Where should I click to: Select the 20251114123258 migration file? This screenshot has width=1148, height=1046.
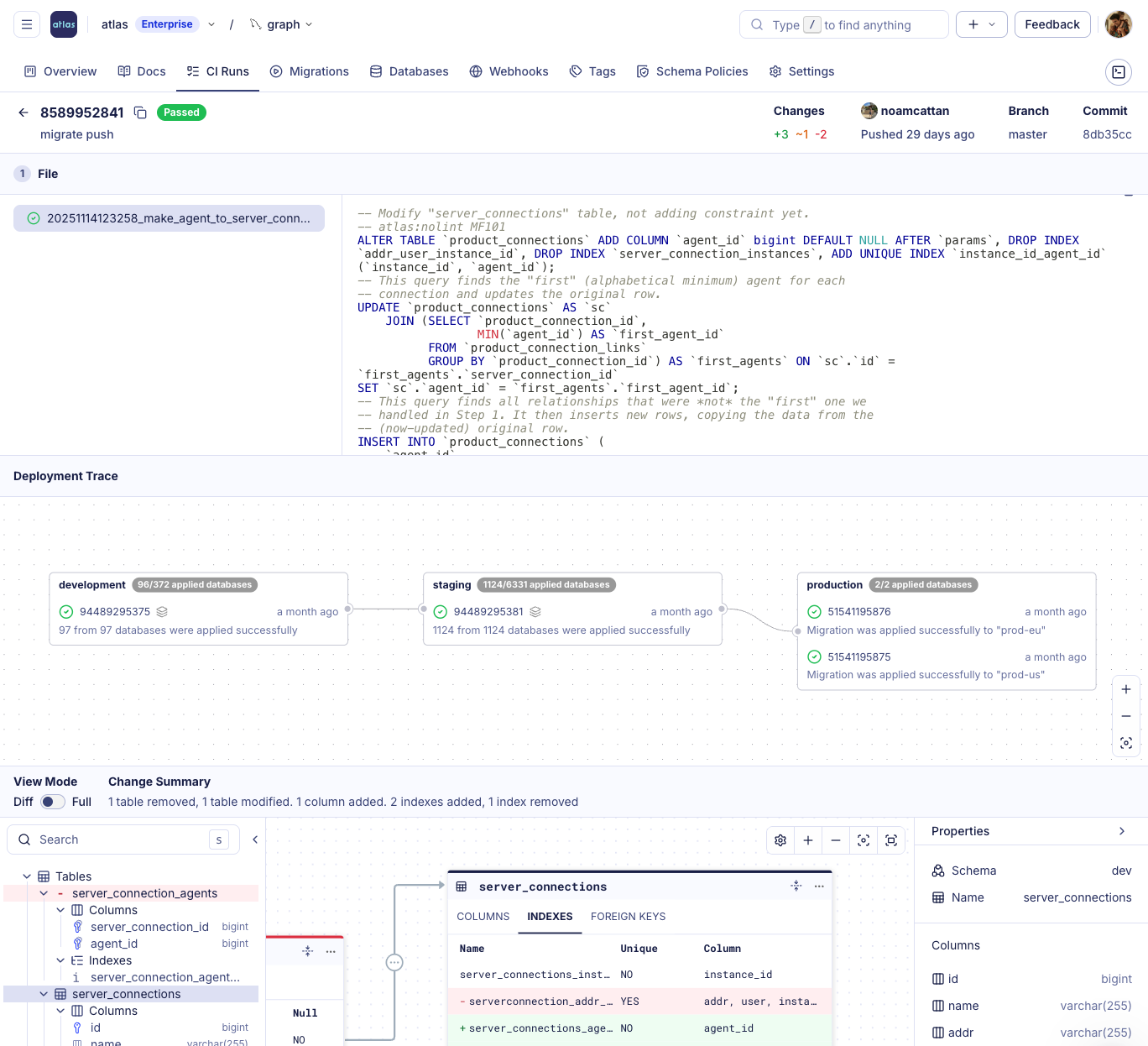(169, 218)
